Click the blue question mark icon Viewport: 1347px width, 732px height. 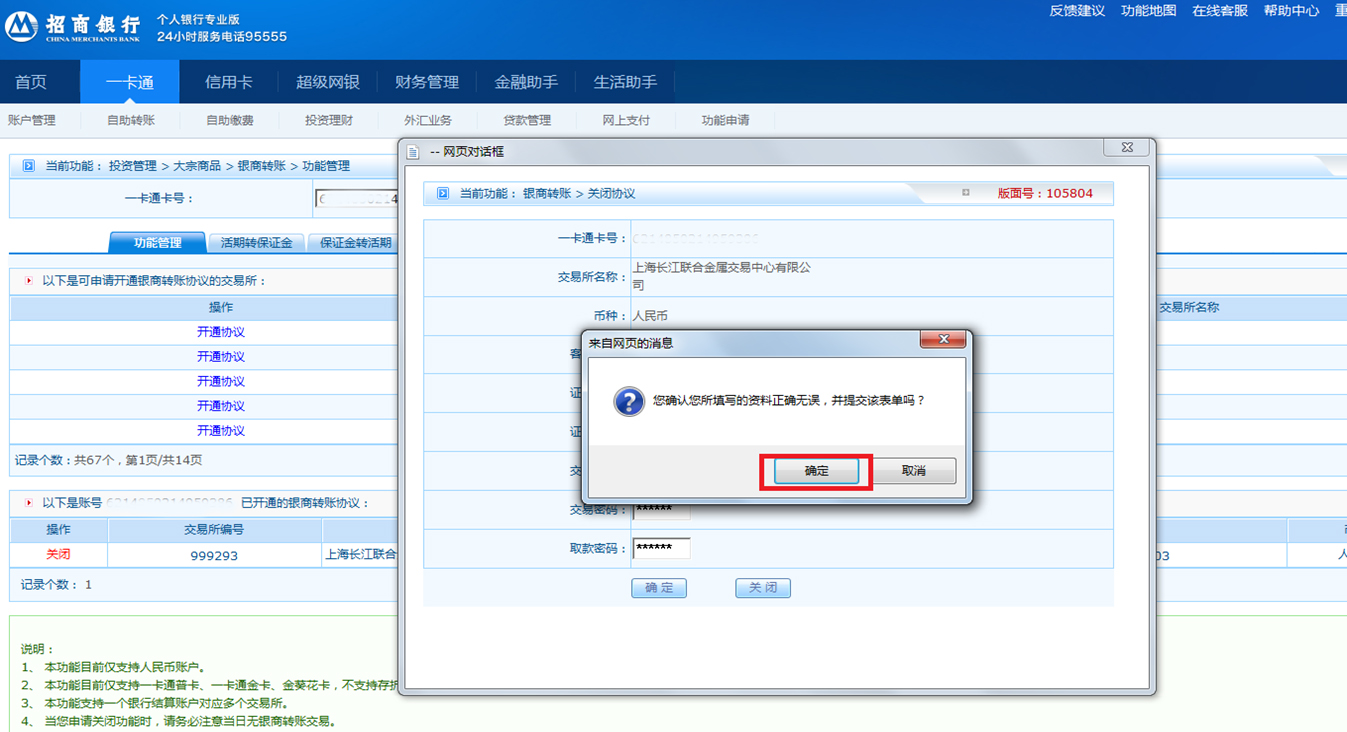pyautogui.click(x=628, y=401)
